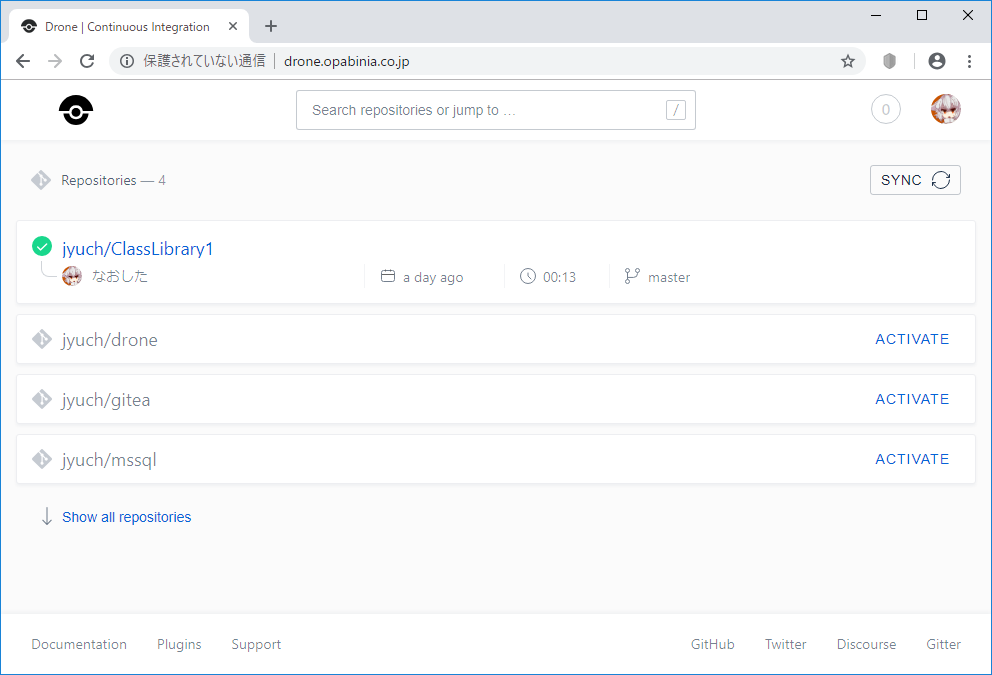Open GitHub footer link
This screenshot has height=675, width=992.
[712, 644]
